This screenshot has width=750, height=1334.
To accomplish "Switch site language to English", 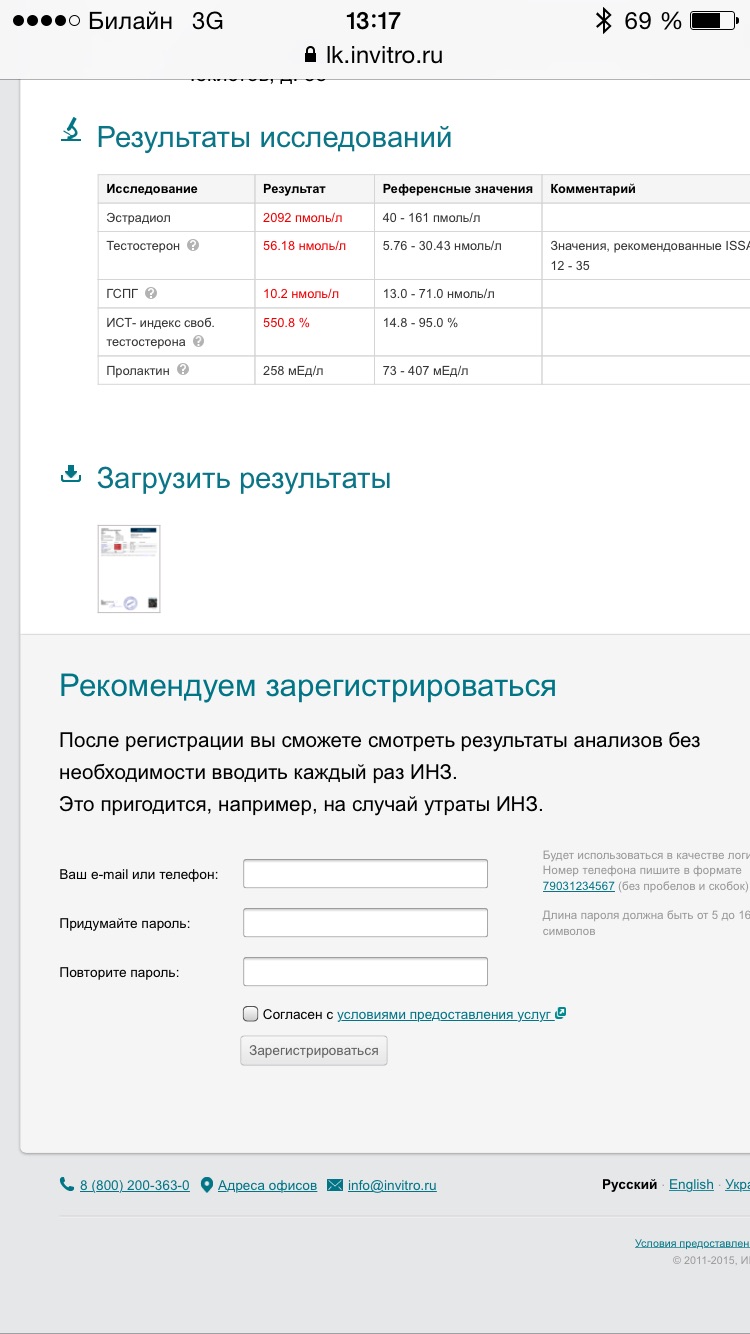I will 691,1184.
